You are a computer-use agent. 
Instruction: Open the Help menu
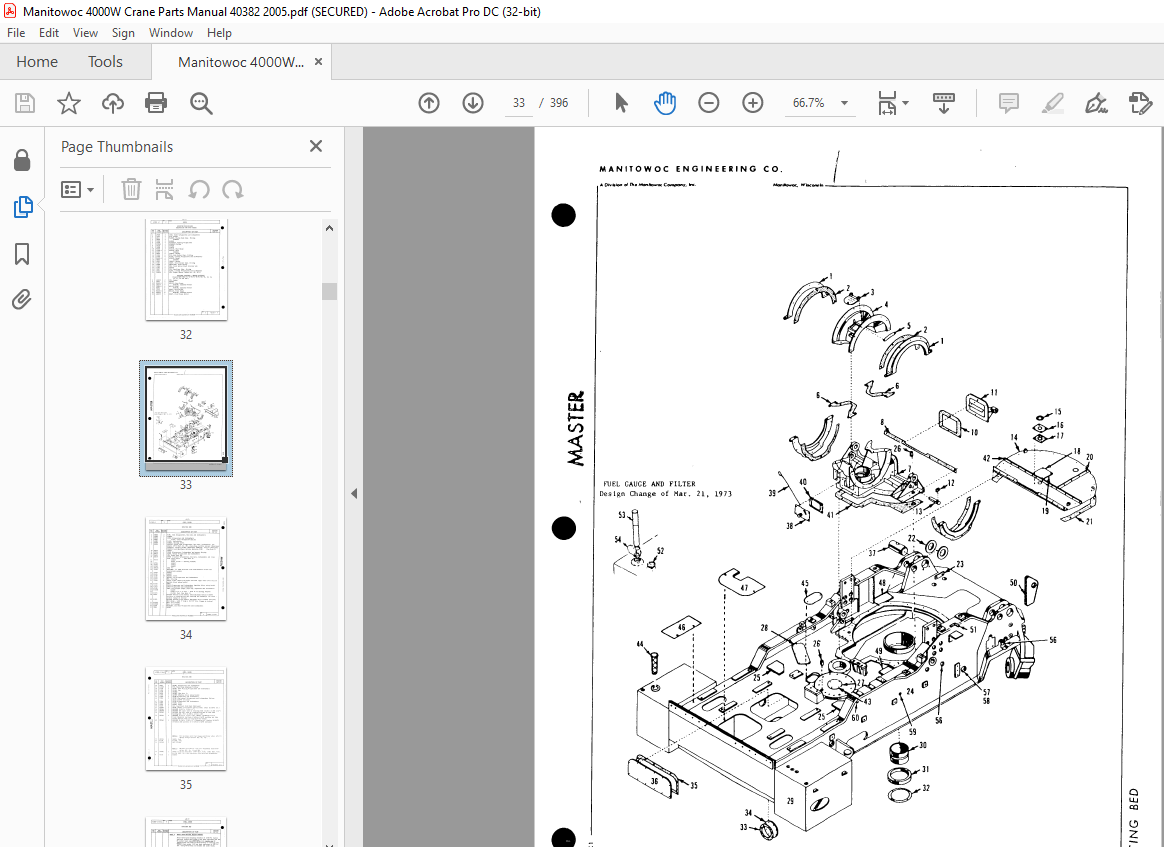219,33
